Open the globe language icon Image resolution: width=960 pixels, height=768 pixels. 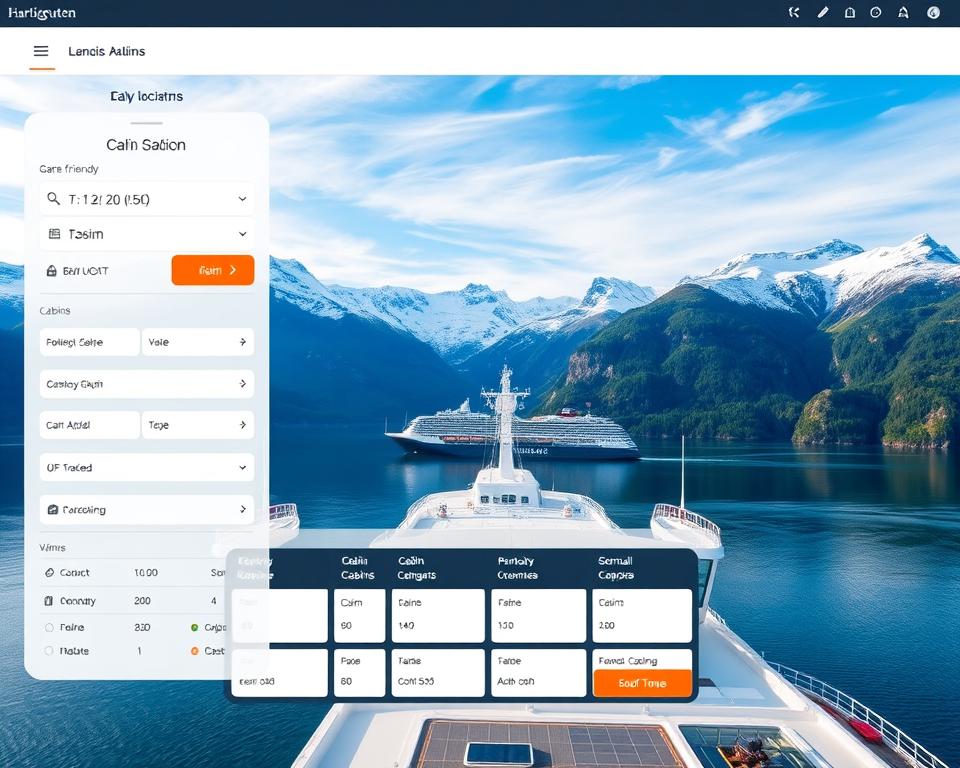point(934,13)
